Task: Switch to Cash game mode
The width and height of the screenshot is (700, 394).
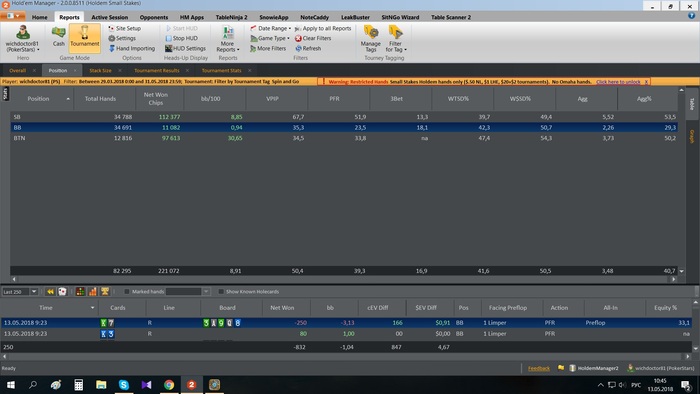Action: tap(58, 36)
